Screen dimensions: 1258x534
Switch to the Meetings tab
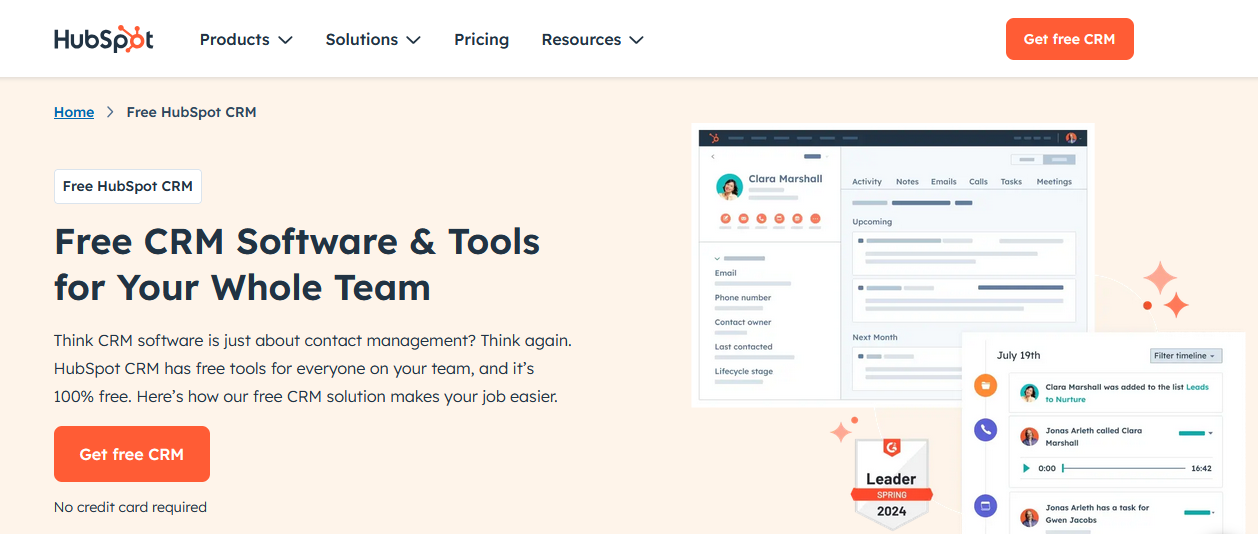point(1054,182)
